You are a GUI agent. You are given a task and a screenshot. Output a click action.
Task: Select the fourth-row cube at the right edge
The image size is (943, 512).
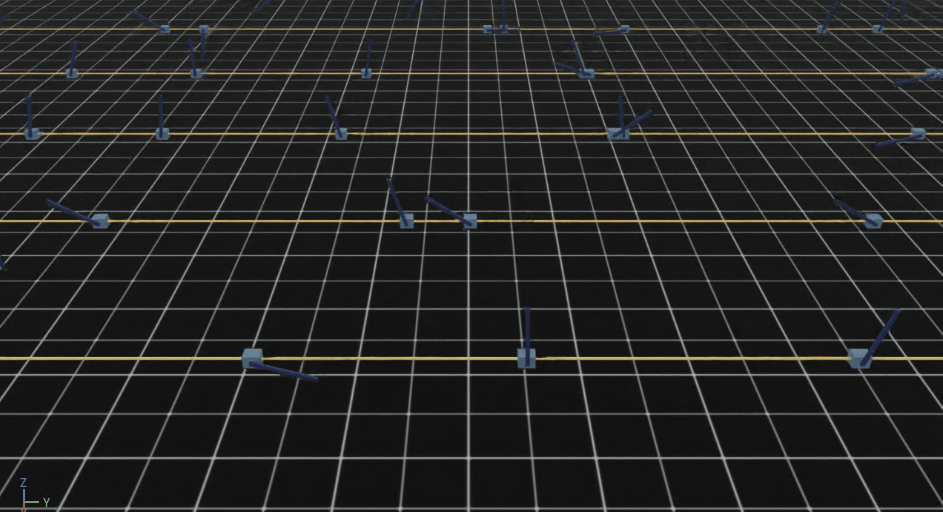[x=932, y=73]
